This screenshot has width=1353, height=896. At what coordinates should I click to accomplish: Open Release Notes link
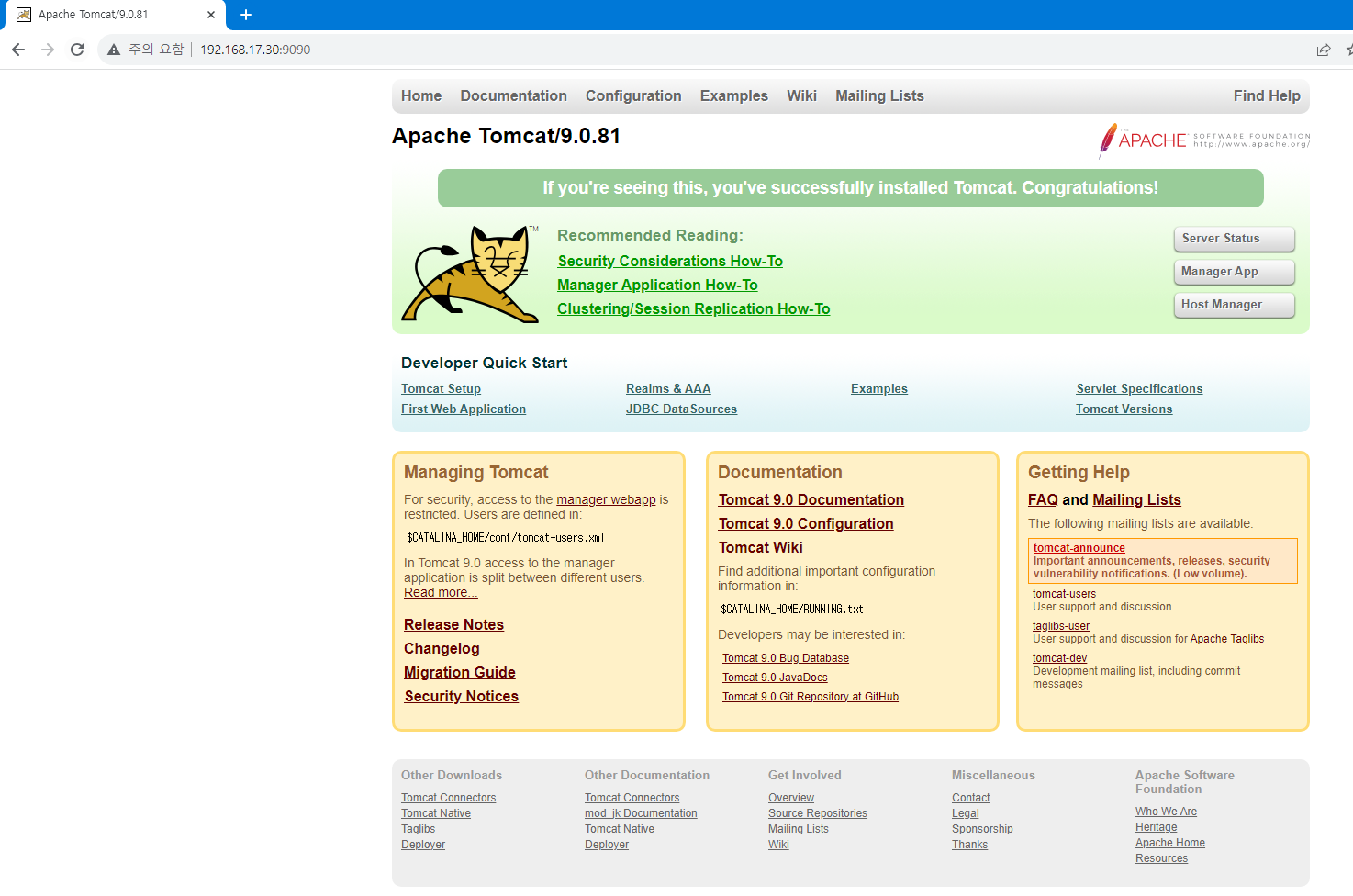click(x=453, y=624)
